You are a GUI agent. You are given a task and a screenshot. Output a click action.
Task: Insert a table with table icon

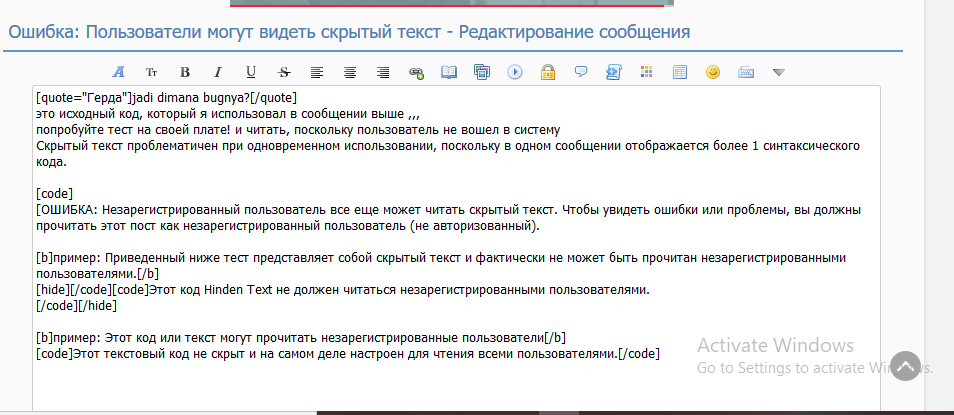(x=680, y=72)
